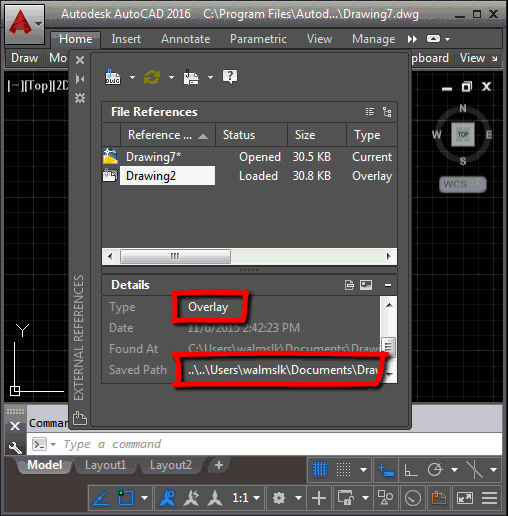The height and width of the screenshot is (516, 508).
Task: Toggle ortho mode
Action: pos(411,470)
